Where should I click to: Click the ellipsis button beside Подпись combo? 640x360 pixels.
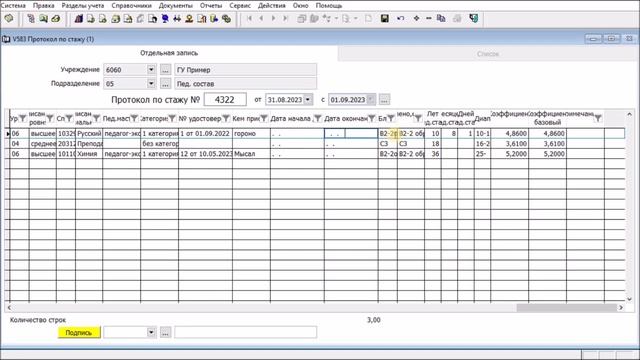click(165, 332)
